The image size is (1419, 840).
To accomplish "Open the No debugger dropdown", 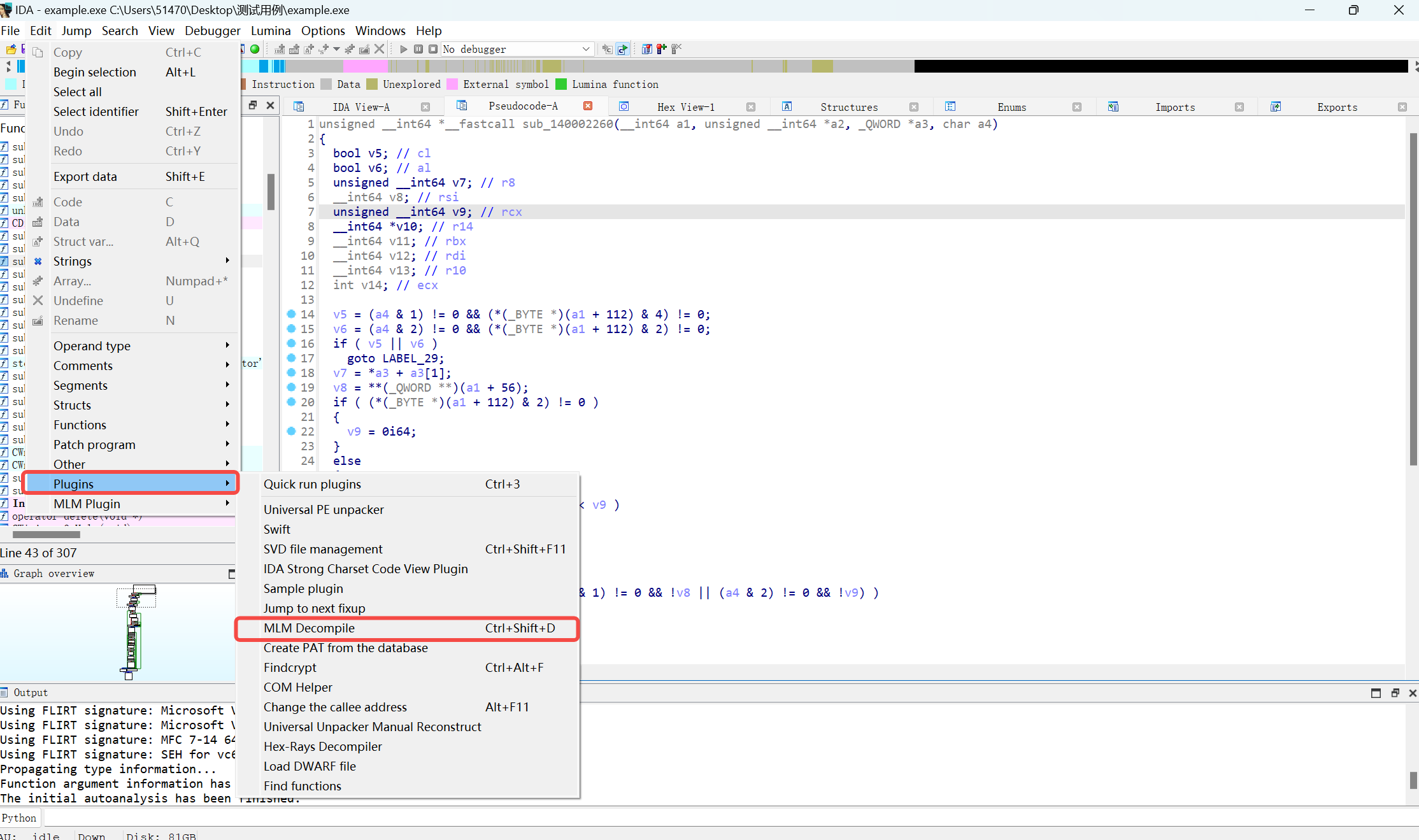I will point(517,49).
